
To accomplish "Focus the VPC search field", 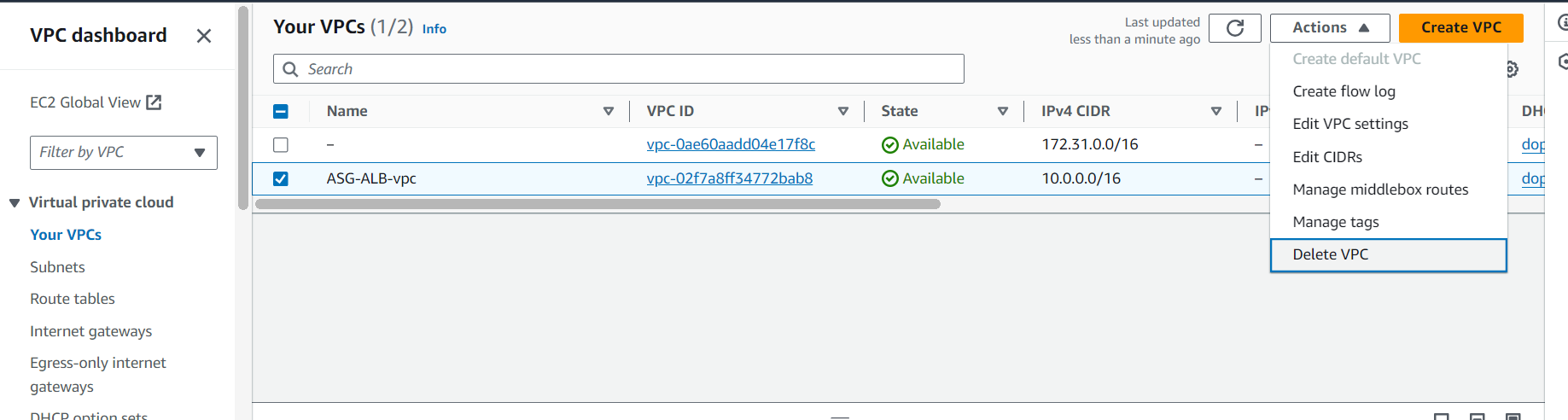I will coord(619,69).
